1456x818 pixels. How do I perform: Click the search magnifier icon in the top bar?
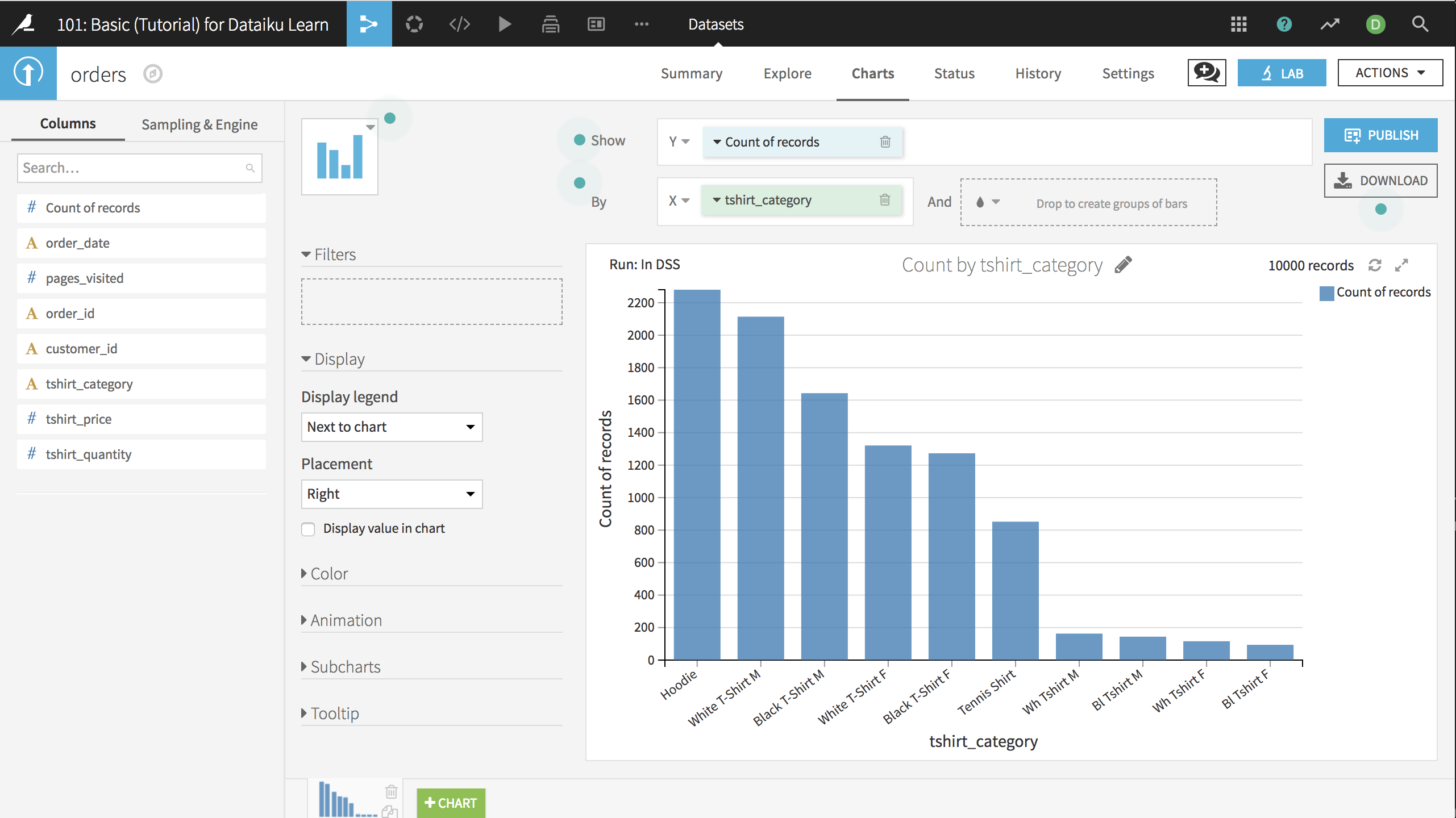1420,24
